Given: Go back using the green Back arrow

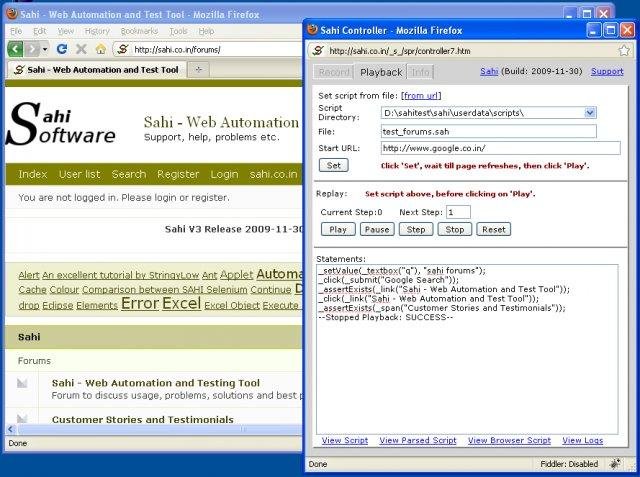Looking at the screenshot, I should tap(15, 49).
